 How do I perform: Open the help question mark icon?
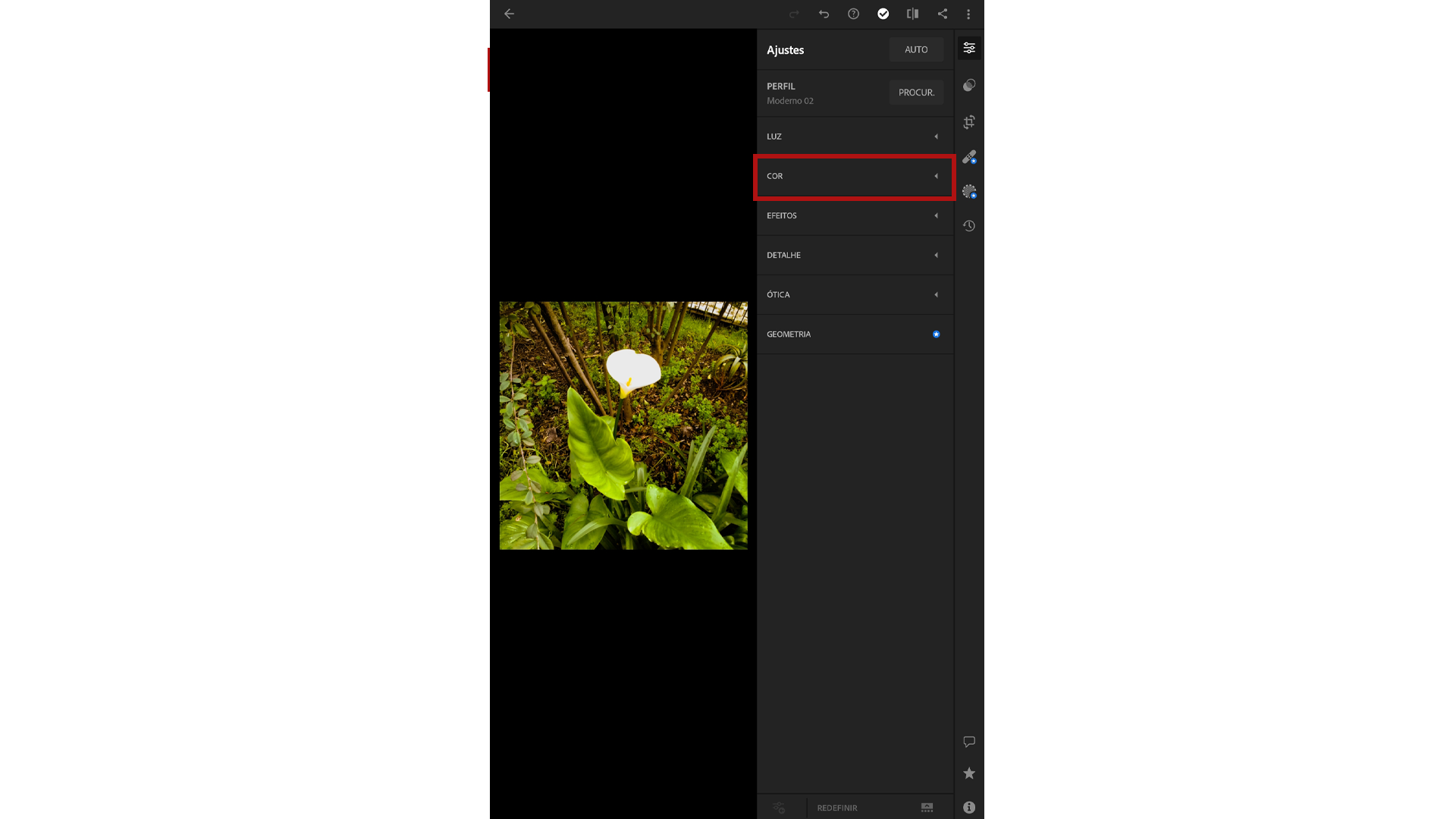click(x=853, y=14)
